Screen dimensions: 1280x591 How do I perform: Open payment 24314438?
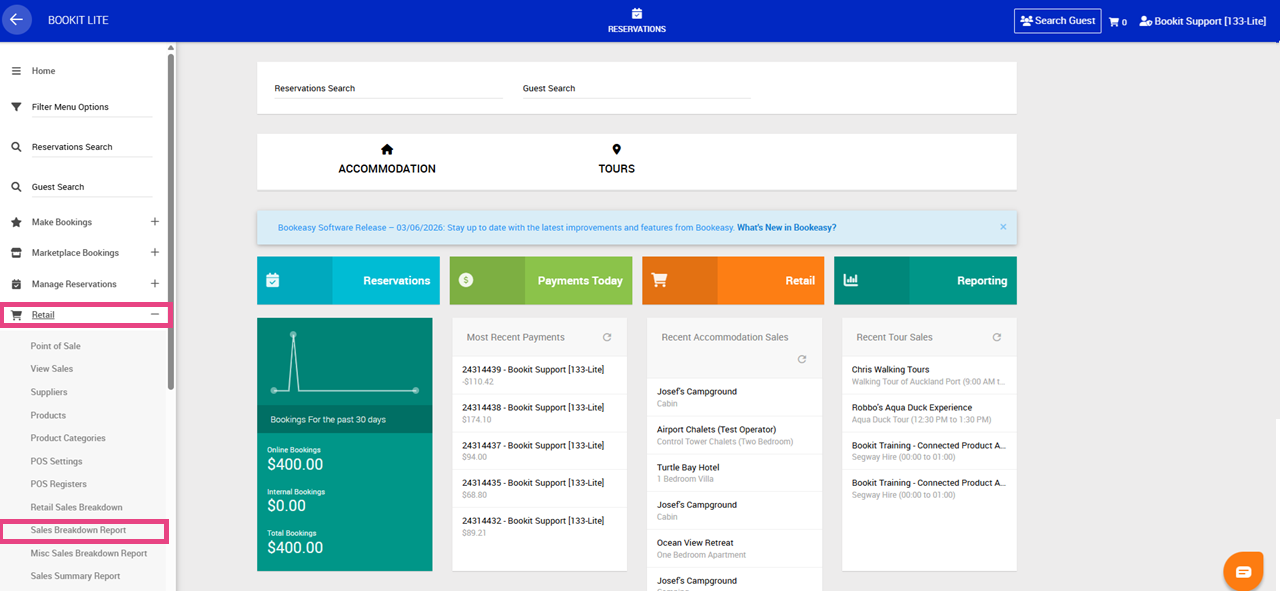point(540,413)
